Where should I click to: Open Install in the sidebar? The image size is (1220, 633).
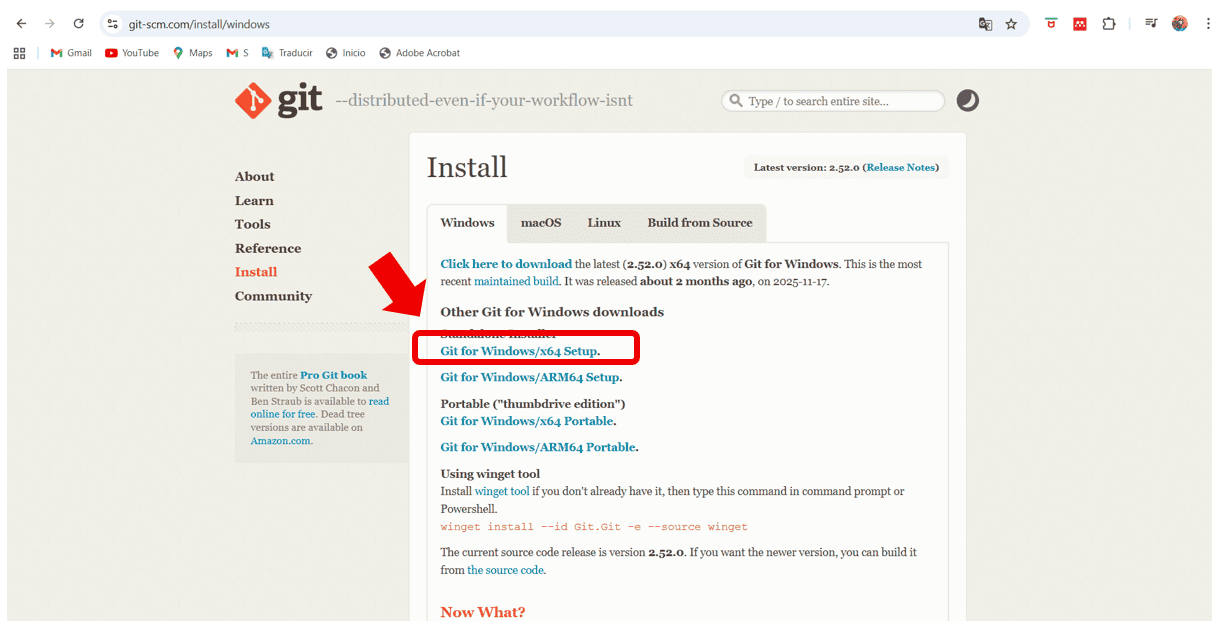click(x=256, y=272)
